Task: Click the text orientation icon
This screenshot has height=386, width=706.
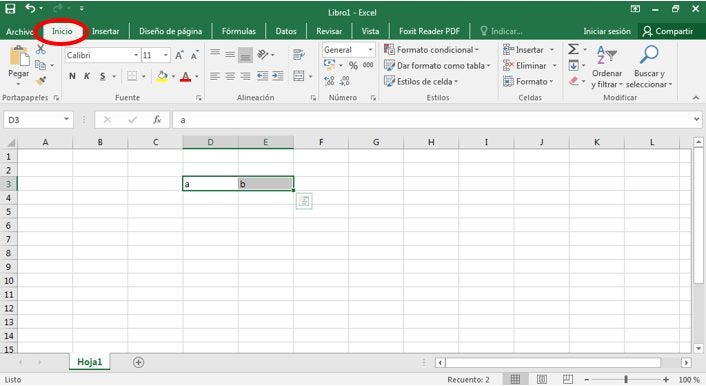Action: pos(263,55)
